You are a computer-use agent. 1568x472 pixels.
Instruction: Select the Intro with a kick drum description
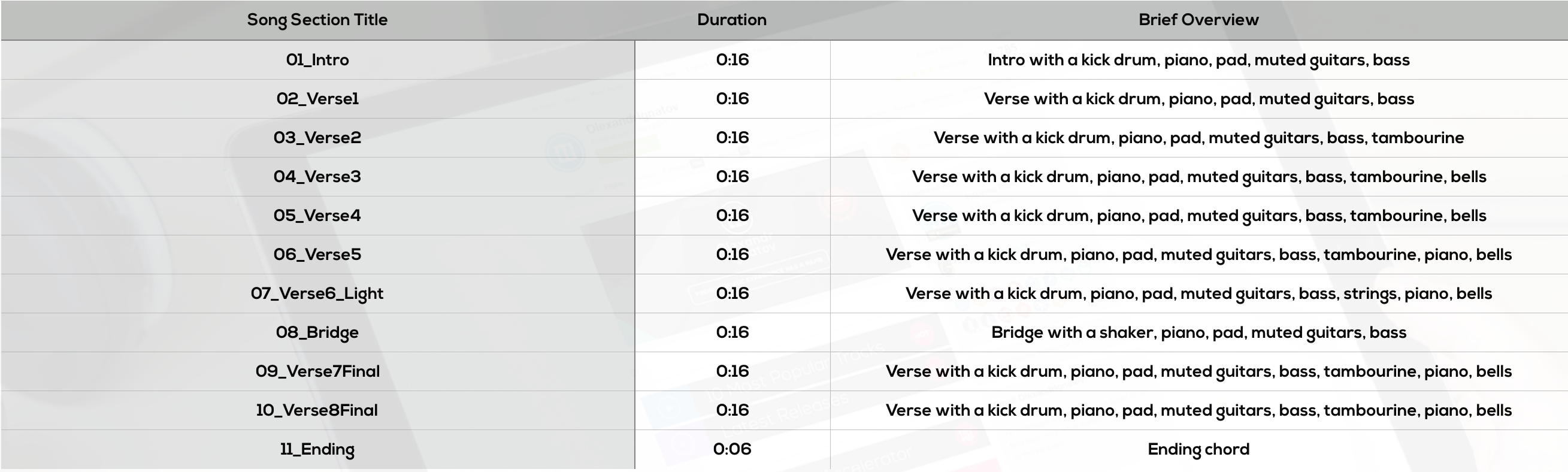pos(1198,60)
